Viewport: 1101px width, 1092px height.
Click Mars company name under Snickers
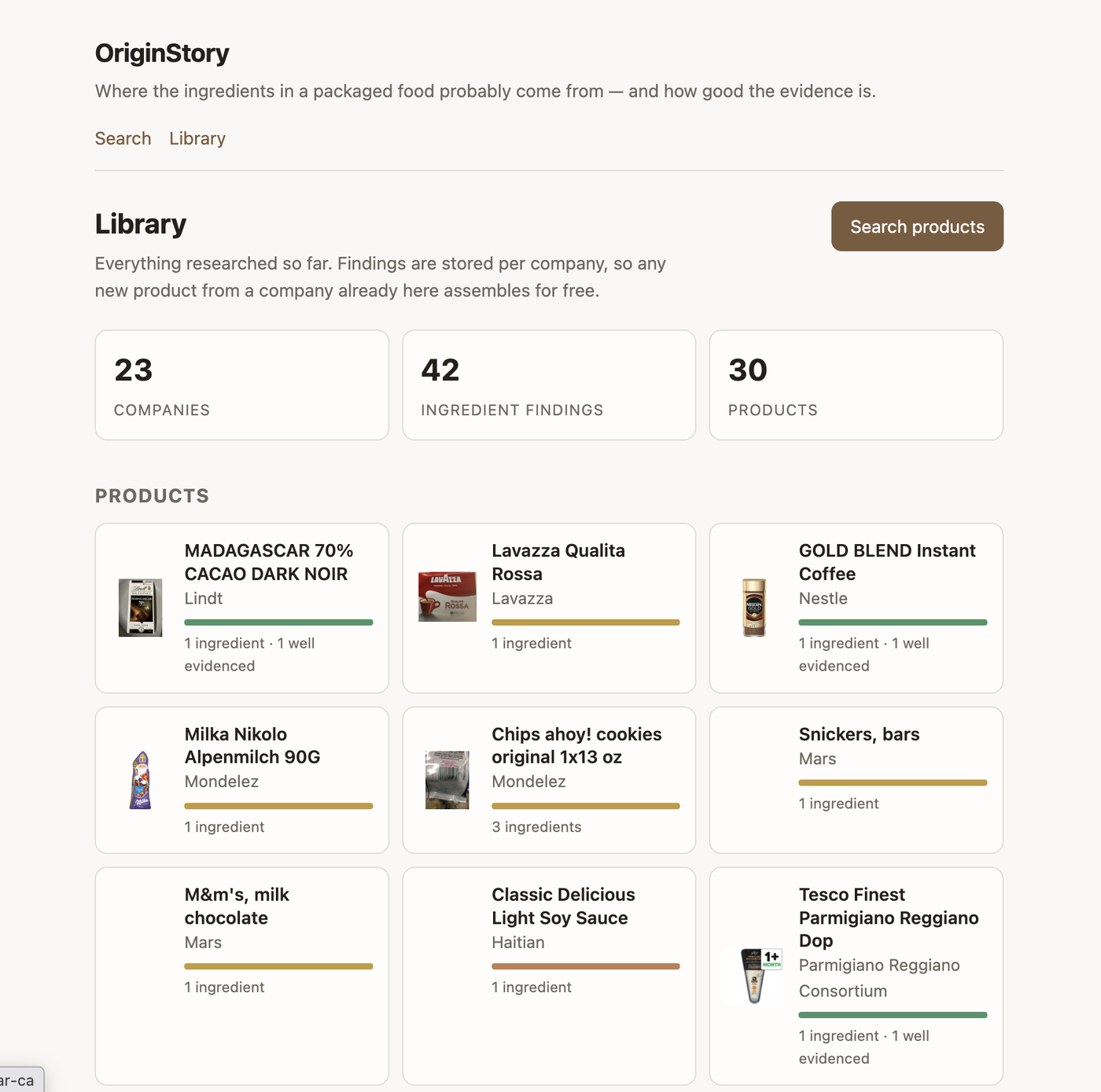[817, 759]
